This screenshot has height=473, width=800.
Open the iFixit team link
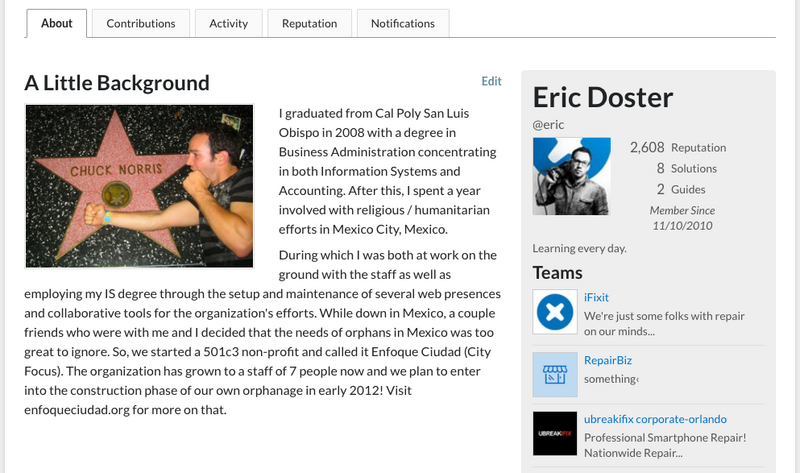coord(598,297)
